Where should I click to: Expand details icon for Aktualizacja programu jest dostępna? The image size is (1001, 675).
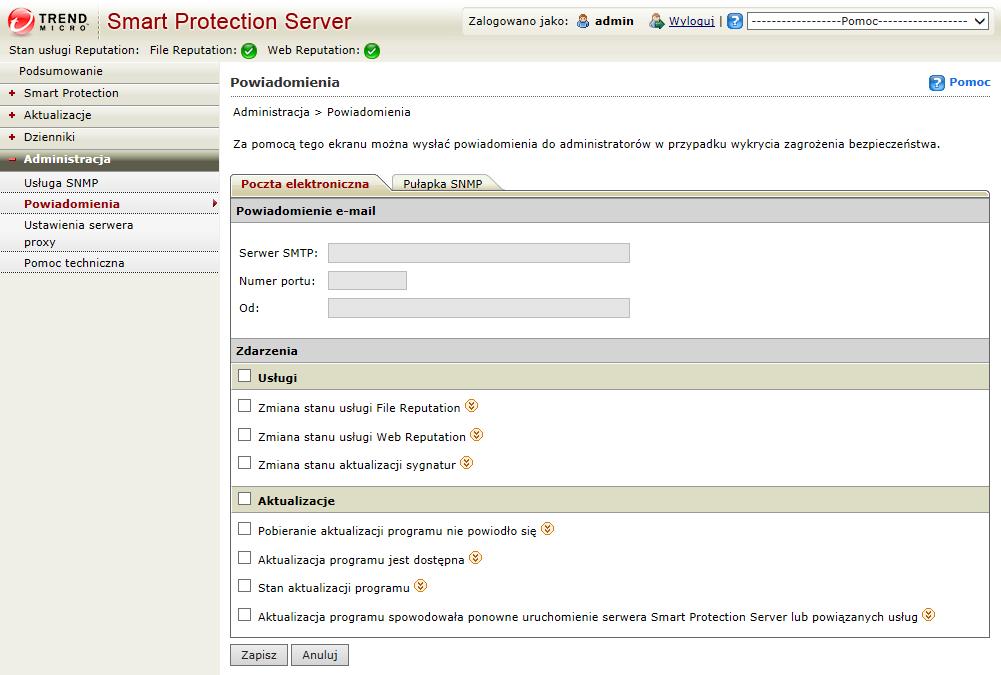476,557
